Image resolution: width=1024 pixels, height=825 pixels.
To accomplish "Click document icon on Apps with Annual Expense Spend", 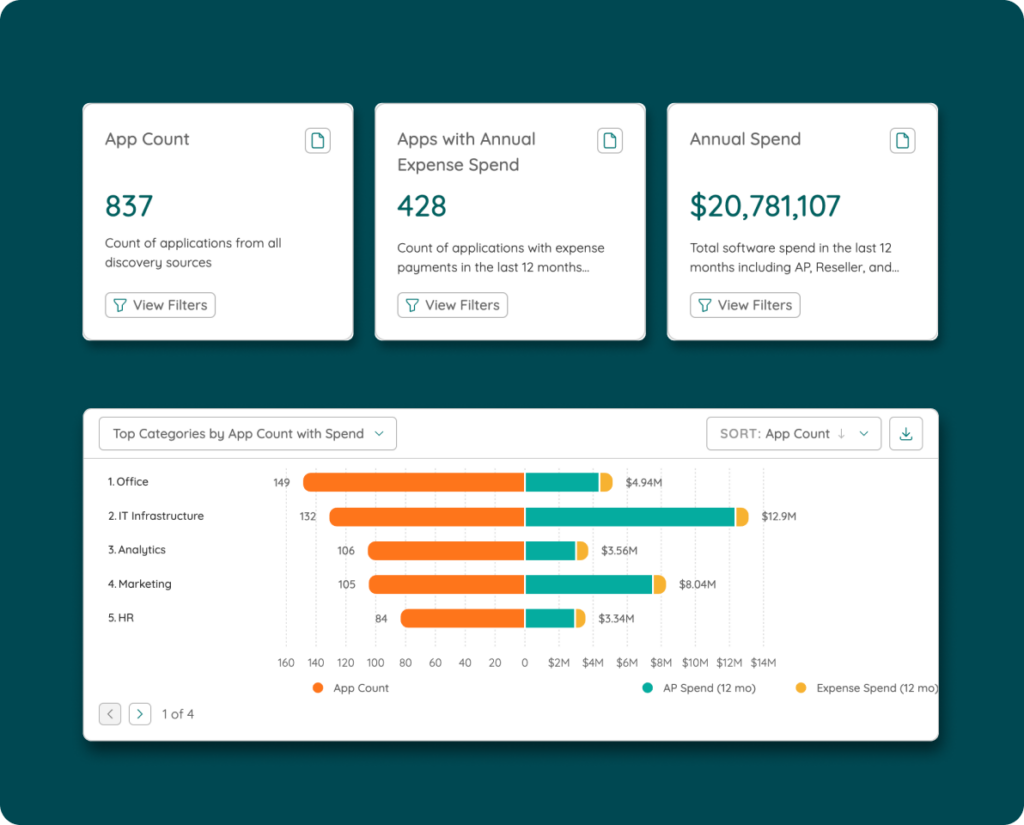I will point(610,141).
